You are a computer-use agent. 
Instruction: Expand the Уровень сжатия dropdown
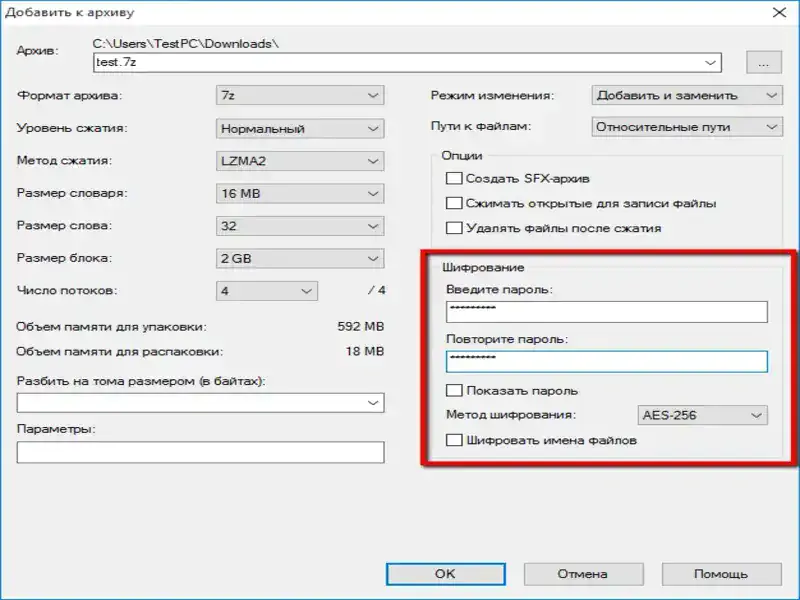click(300, 129)
